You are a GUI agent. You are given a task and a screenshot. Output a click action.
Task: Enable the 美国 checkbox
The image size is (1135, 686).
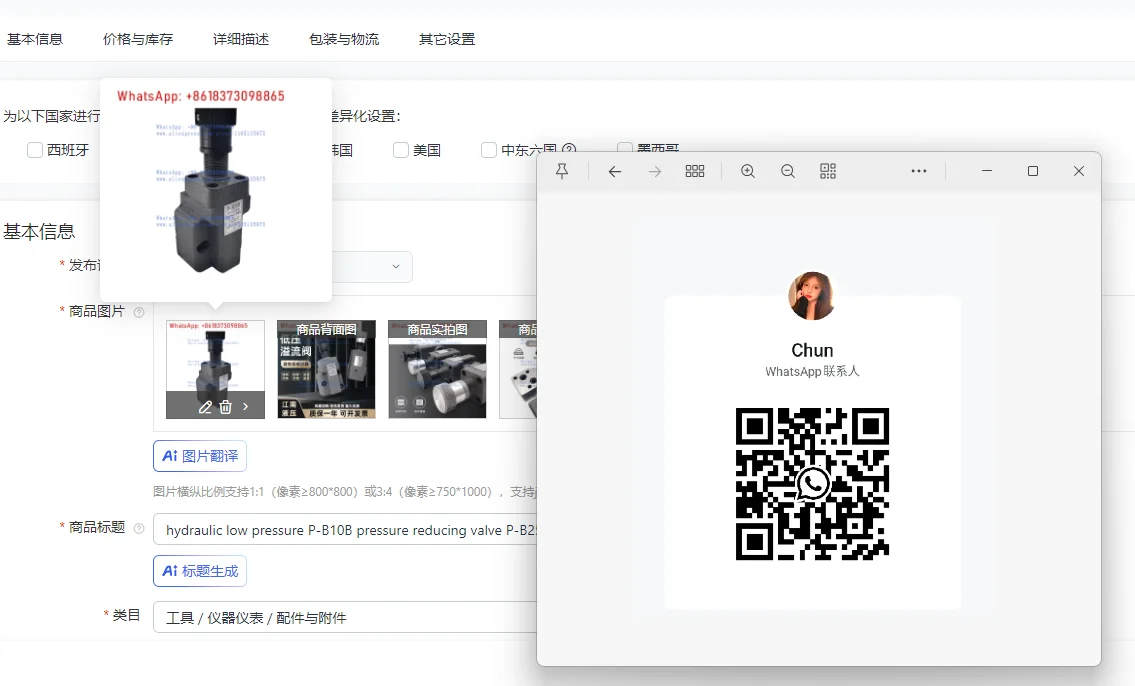[401, 150]
